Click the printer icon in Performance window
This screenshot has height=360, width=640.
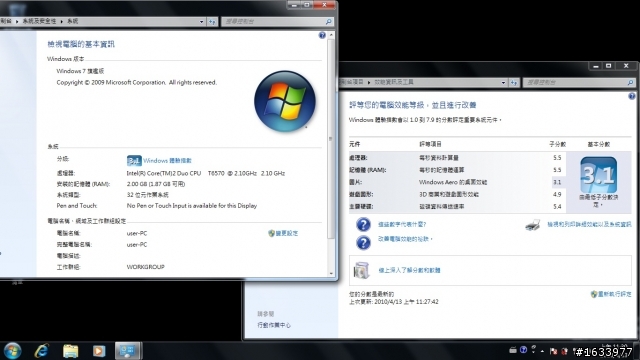tap(533, 225)
